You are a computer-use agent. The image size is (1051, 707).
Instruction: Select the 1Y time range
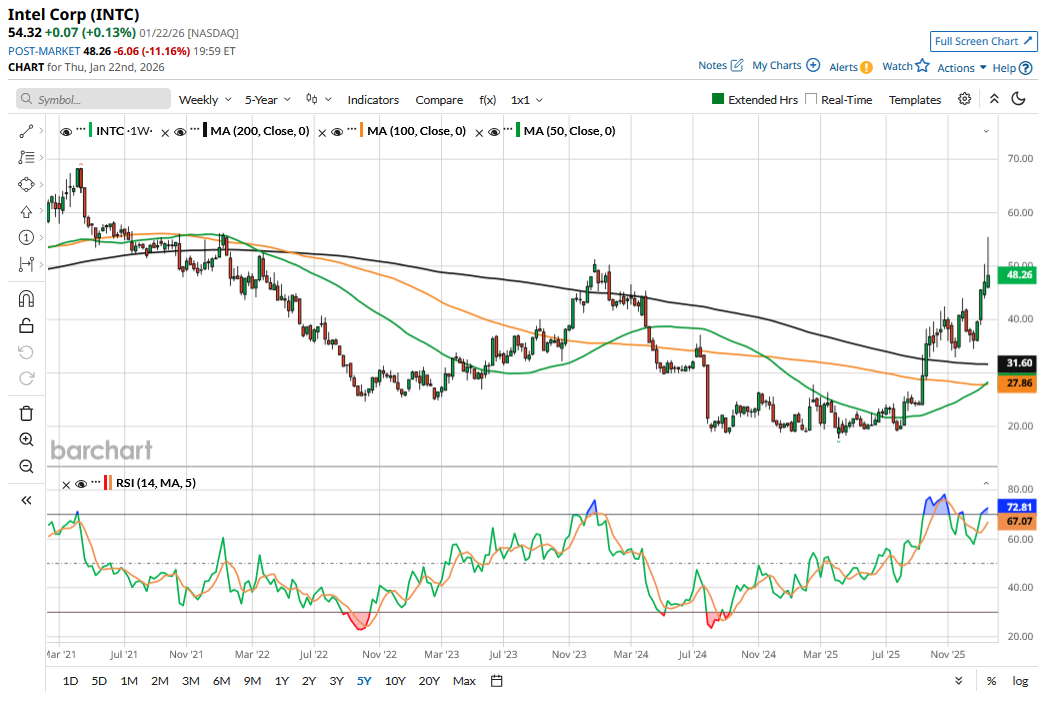point(282,681)
